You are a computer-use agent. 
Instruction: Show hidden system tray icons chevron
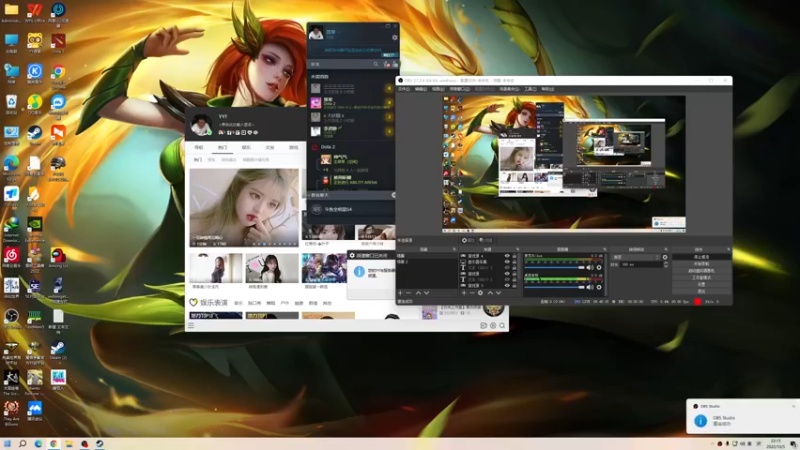click(712, 444)
